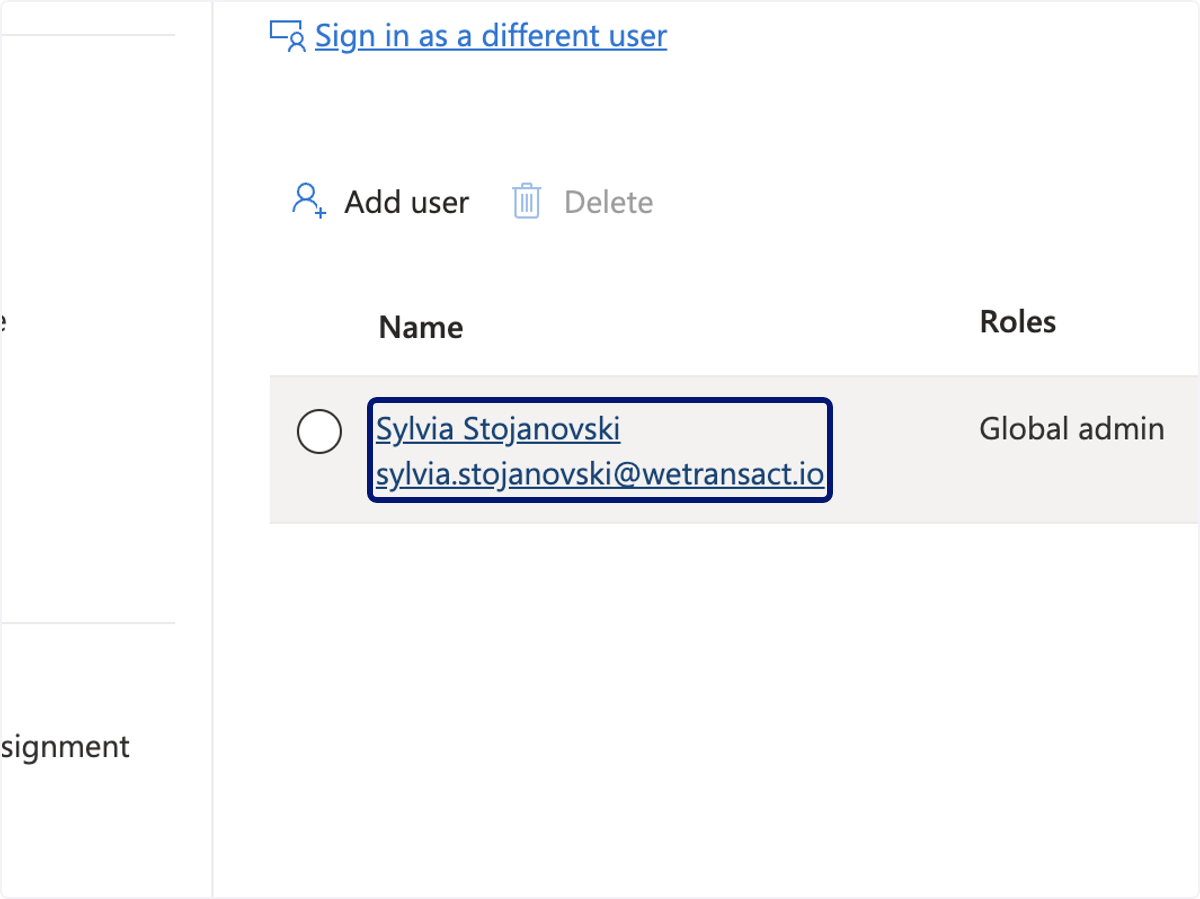Open Sign in as a different user link
The image size is (1200, 899).
pyautogui.click(x=491, y=37)
